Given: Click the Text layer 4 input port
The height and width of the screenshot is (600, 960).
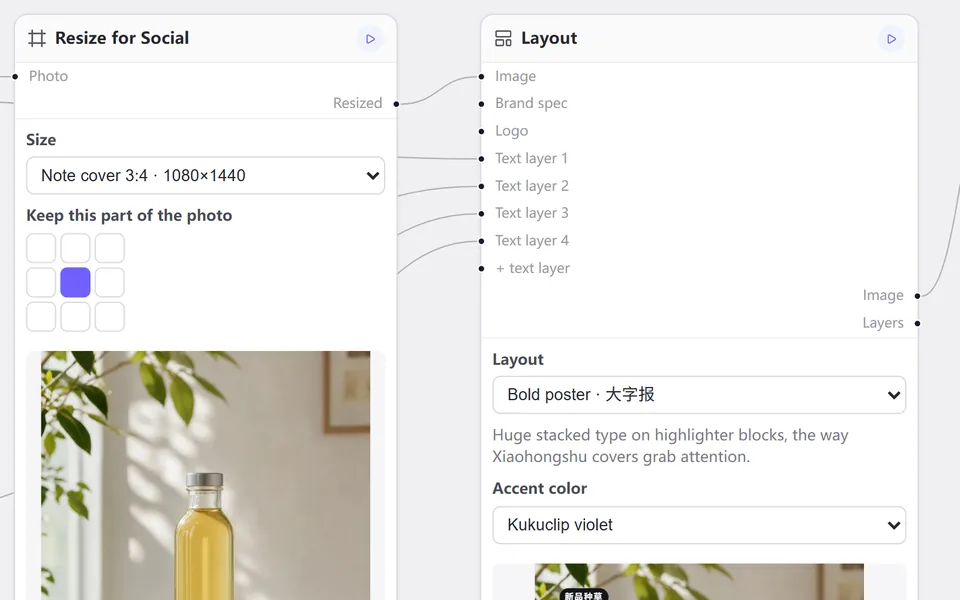Looking at the screenshot, I should click(481, 241).
